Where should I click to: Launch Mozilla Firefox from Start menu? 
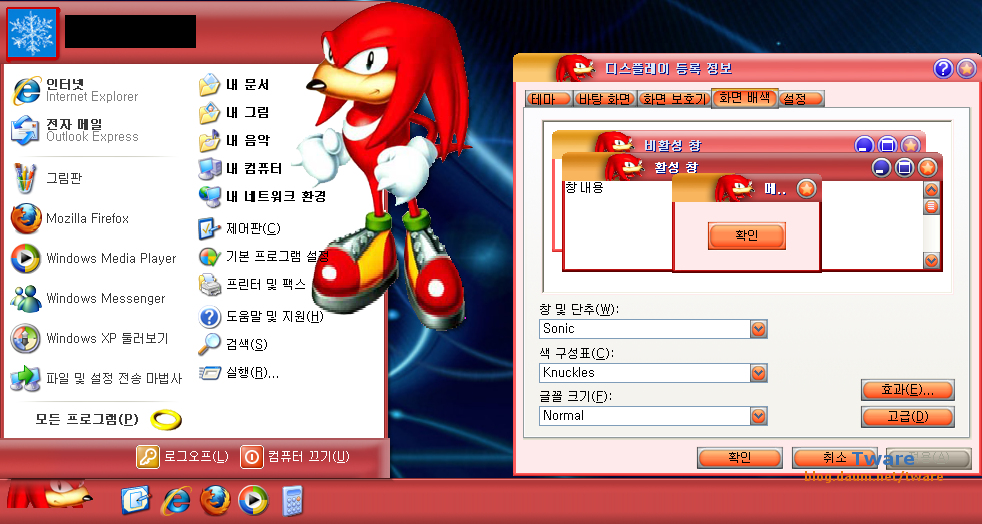coord(70,218)
